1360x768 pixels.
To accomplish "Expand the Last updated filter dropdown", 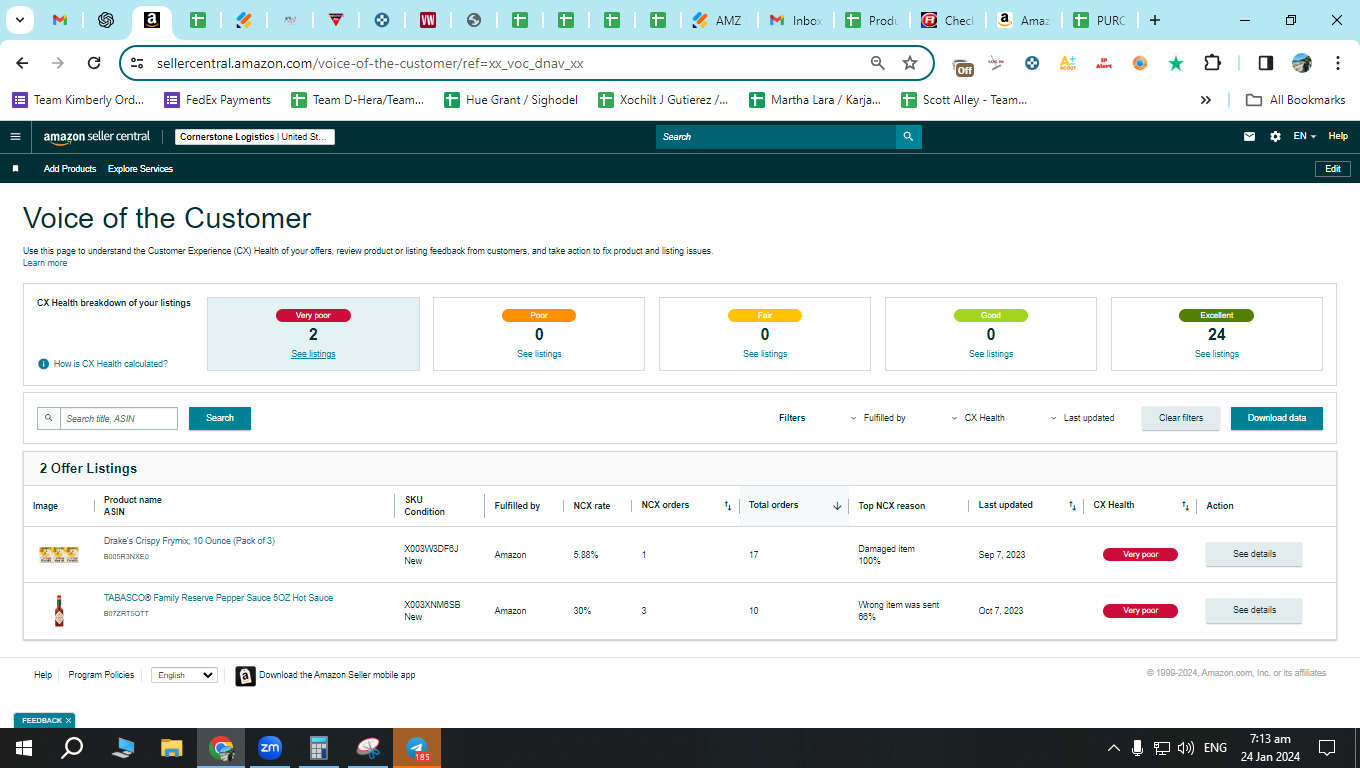I will click(1082, 418).
